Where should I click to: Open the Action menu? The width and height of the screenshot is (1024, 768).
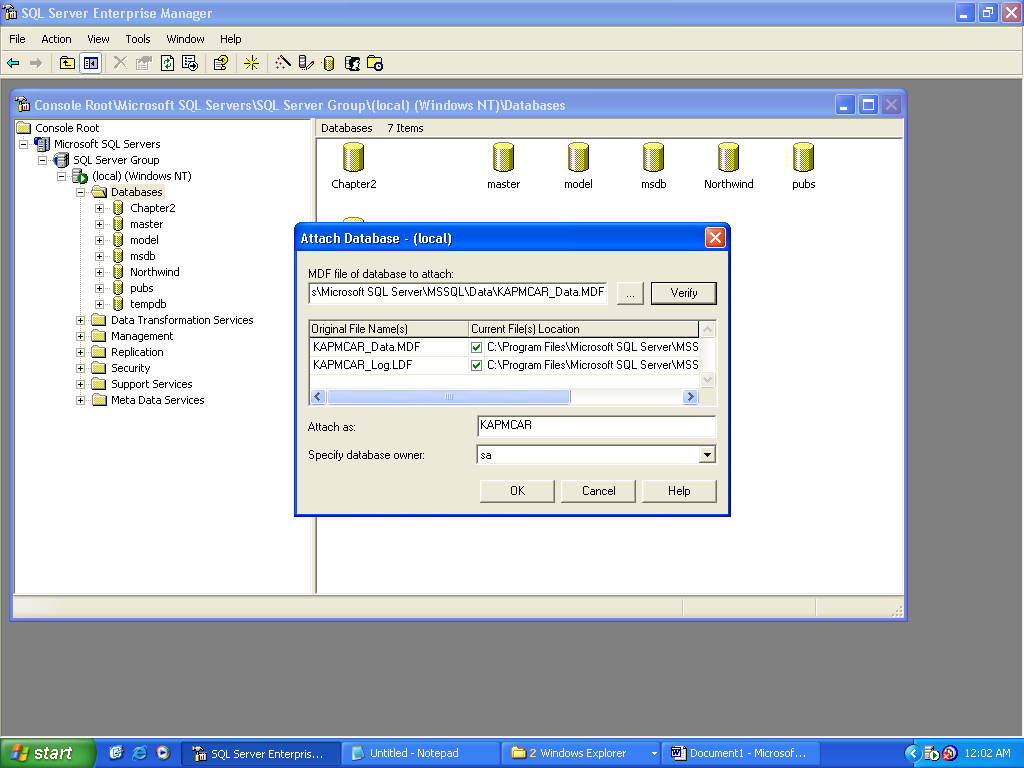click(x=56, y=39)
